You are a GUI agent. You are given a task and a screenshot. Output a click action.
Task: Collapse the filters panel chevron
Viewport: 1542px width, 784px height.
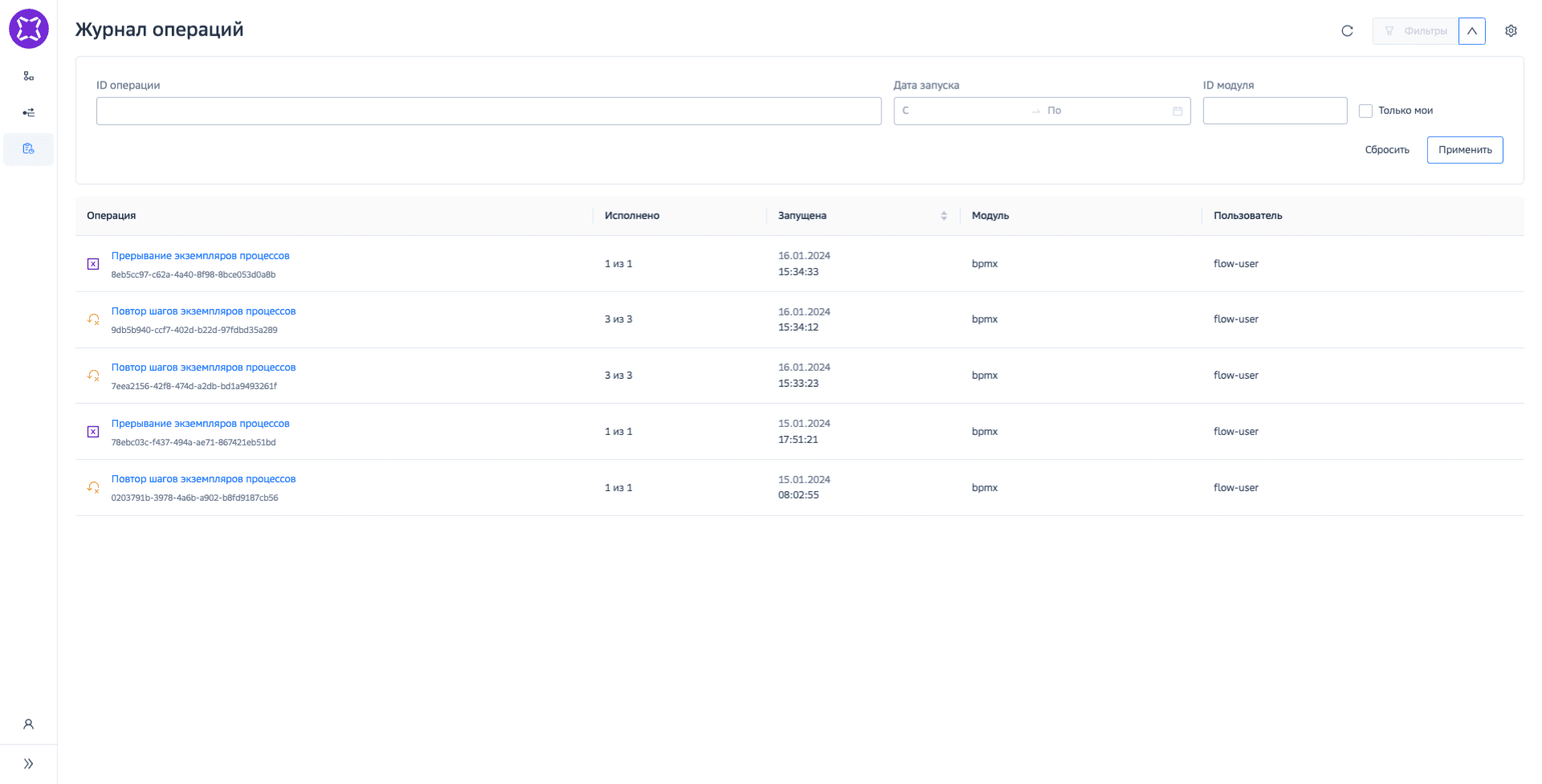pos(1471,31)
